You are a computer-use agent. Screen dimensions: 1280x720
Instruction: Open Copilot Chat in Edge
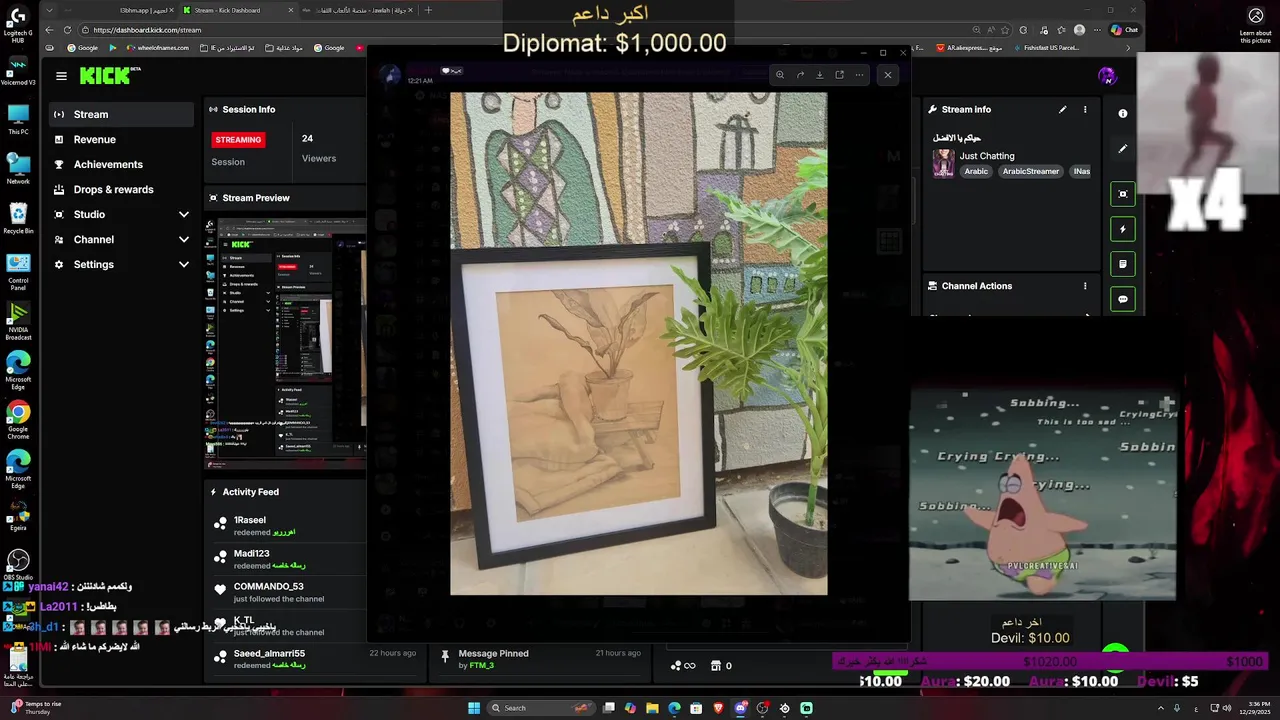[x=1124, y=30]
